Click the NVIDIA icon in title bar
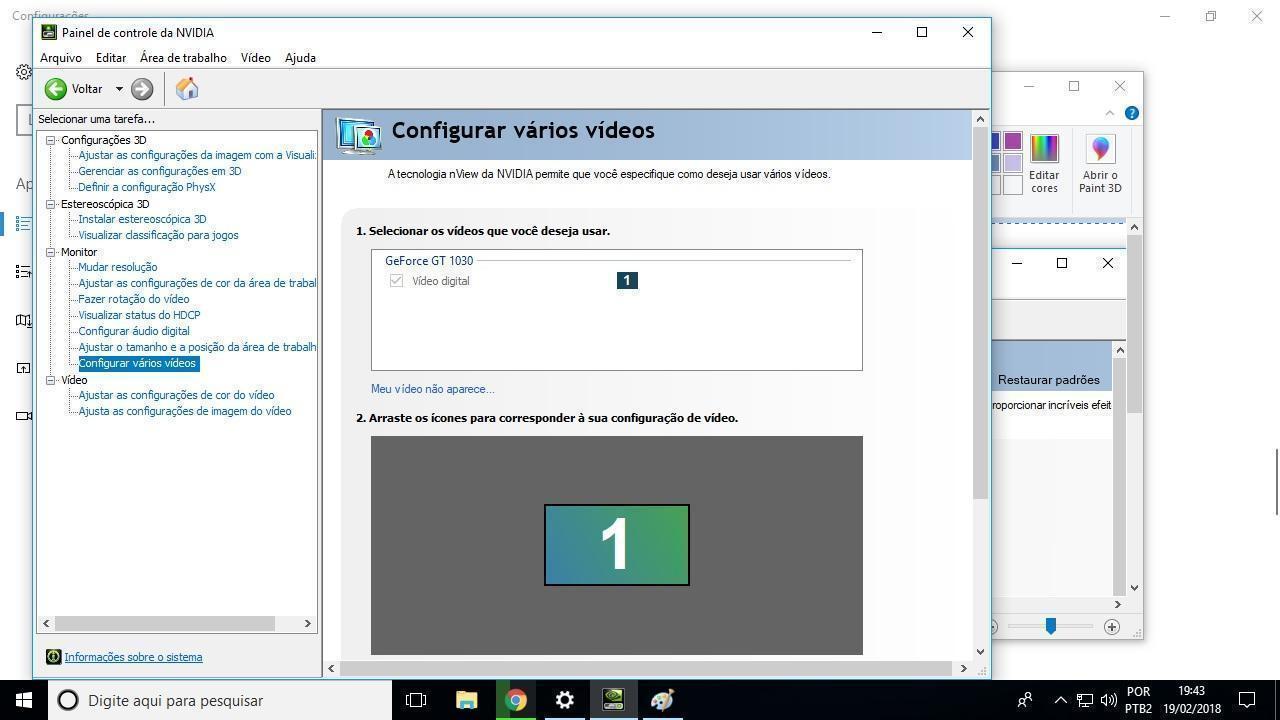 [x=49, y=32]
